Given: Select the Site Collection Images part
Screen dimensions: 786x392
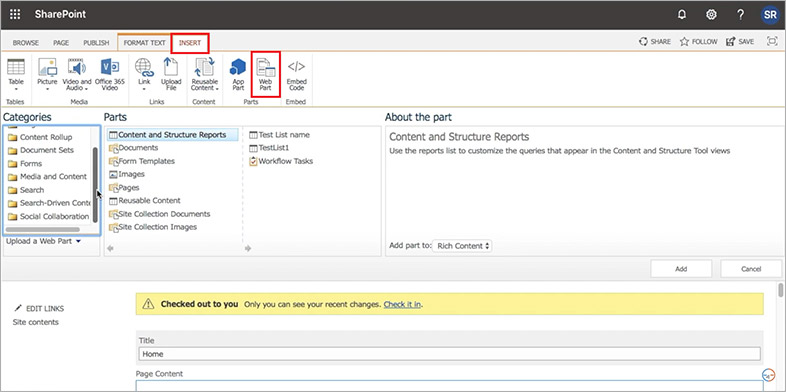Looking at the screenshot, I should coord(153,227).
